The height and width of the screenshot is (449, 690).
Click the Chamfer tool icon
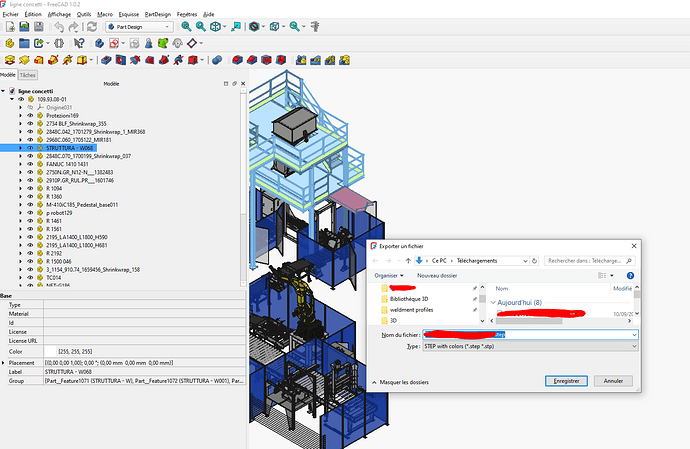(252, 60)
